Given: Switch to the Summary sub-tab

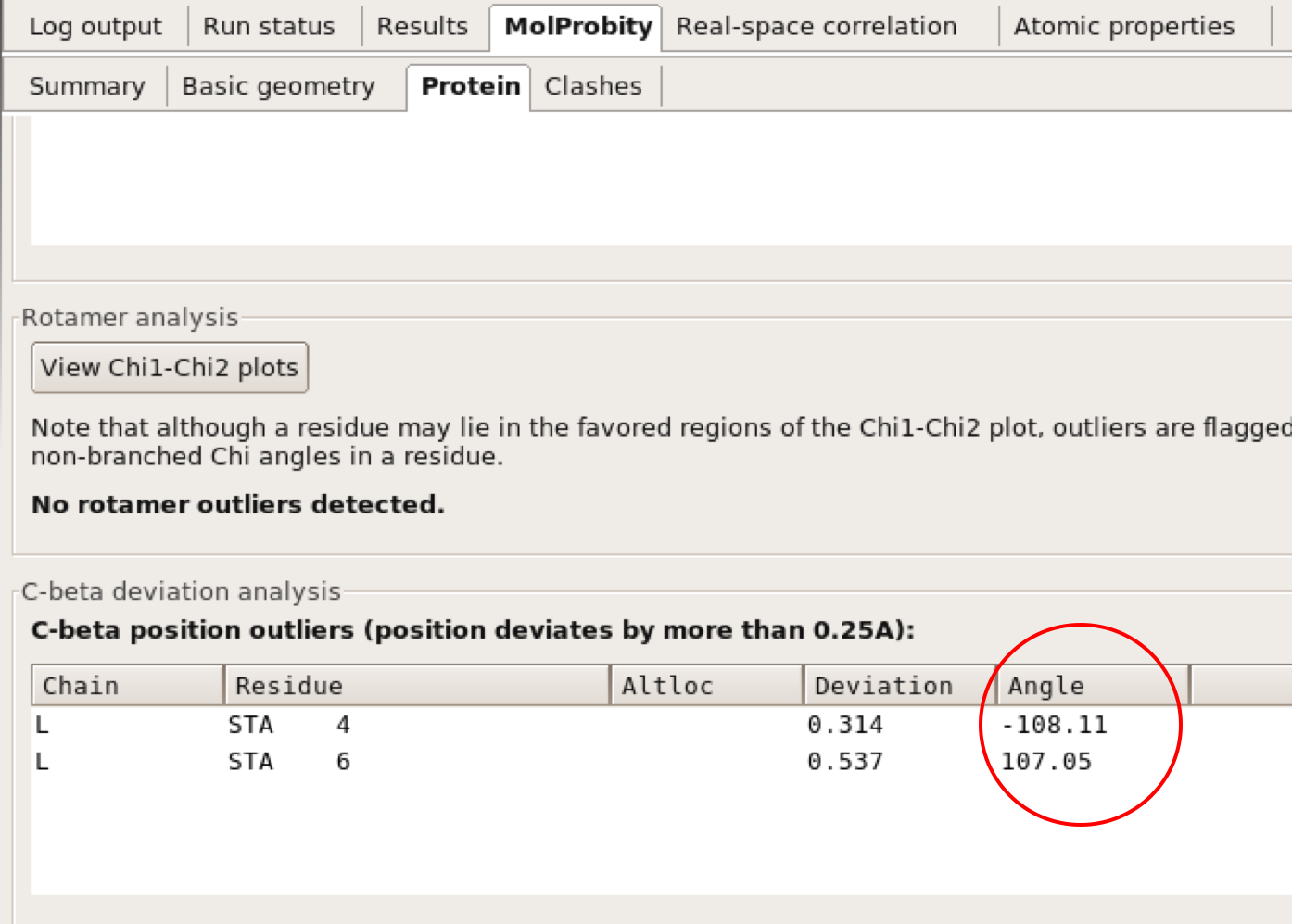Looking at the screenshot, I should pos(87,86).
